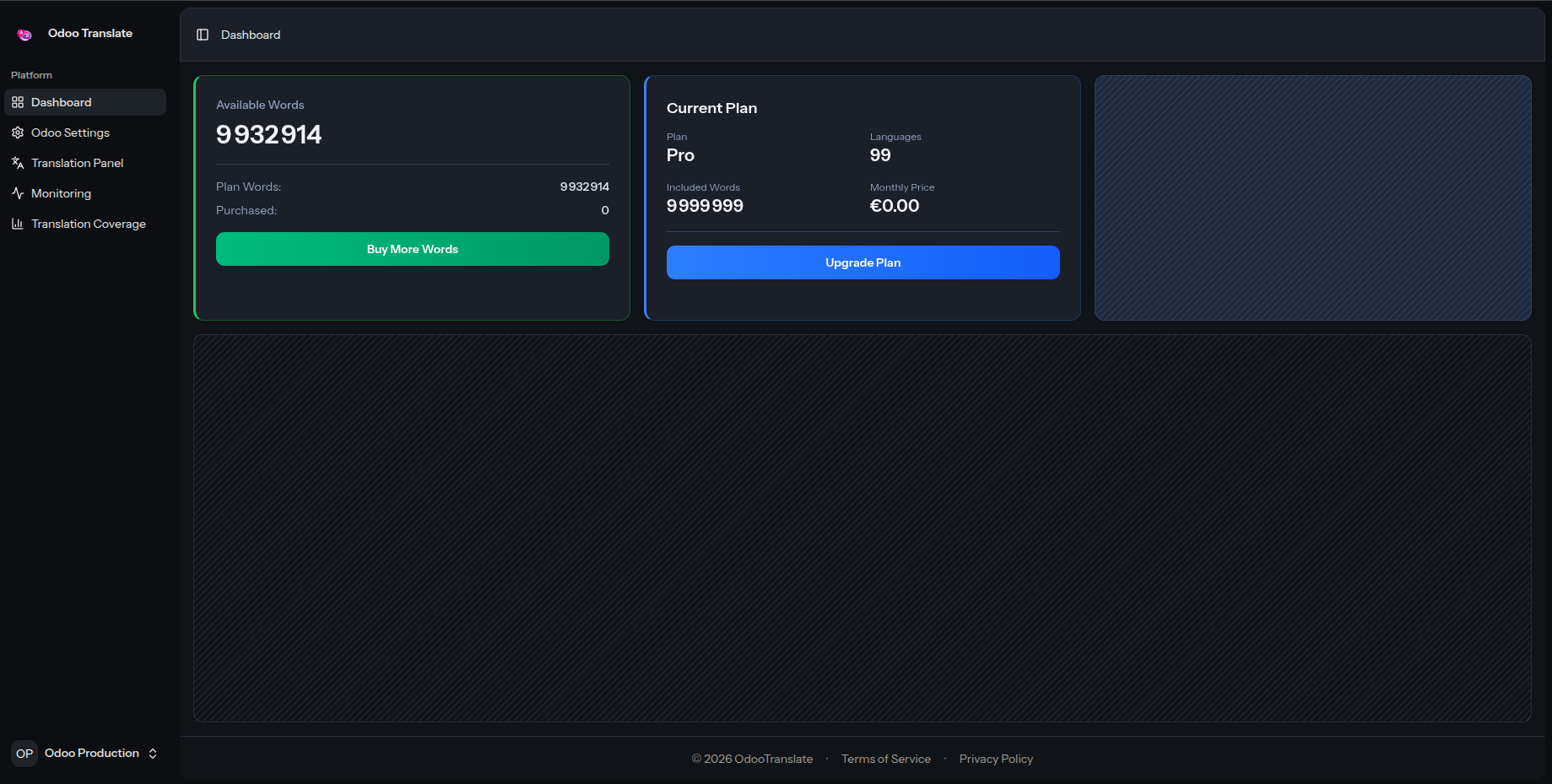This screenshot has height=784, width=1552.
Task: Click the Odoo Production workspace name
Action: pos(92,753)
